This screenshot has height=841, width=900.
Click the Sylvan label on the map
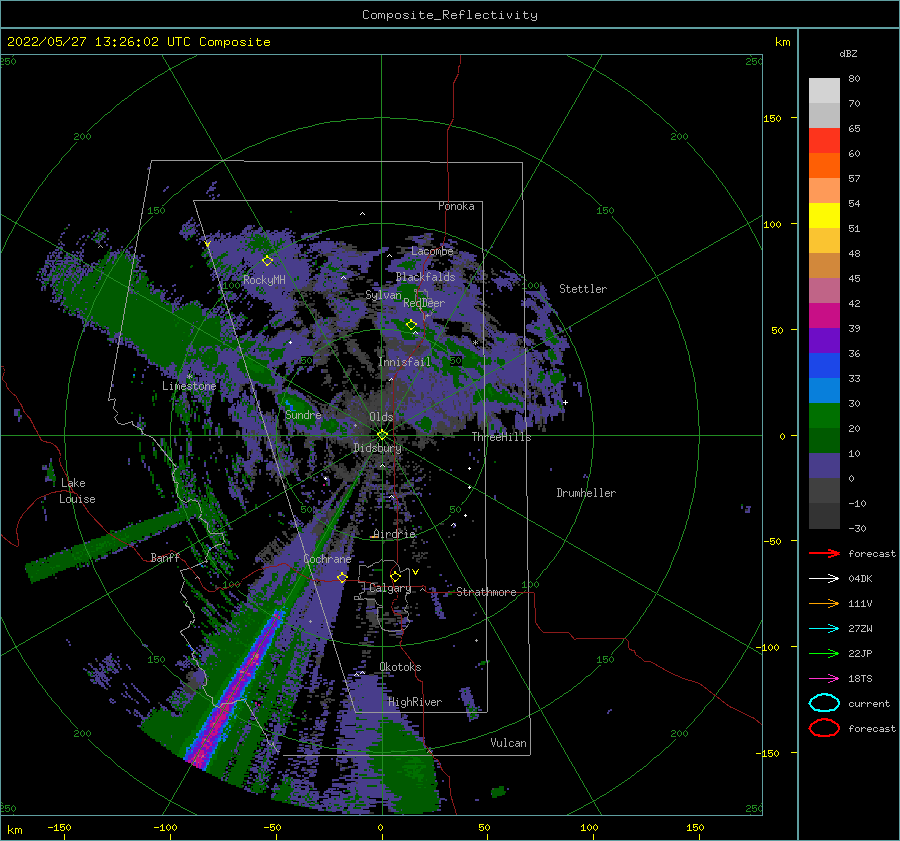[383, 295]
